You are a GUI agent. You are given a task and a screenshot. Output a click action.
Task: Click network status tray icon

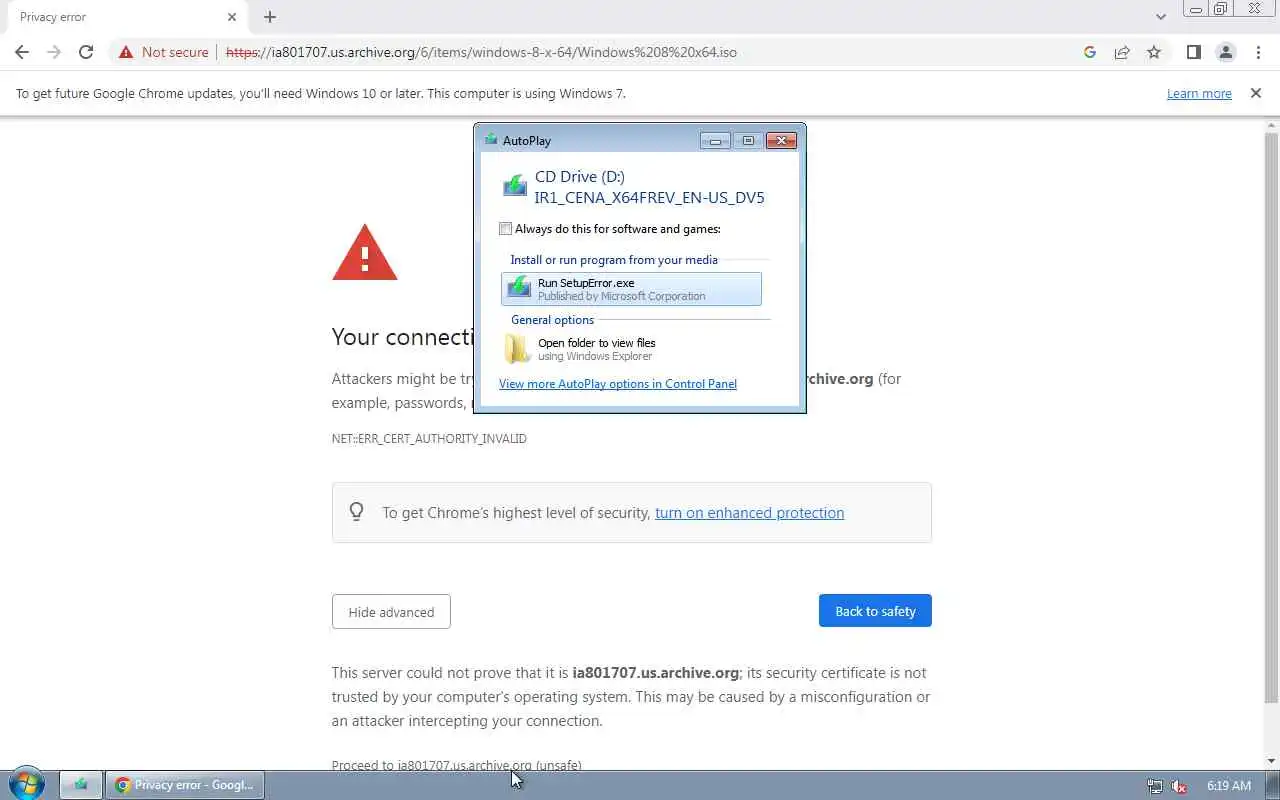pos(1155,786)
